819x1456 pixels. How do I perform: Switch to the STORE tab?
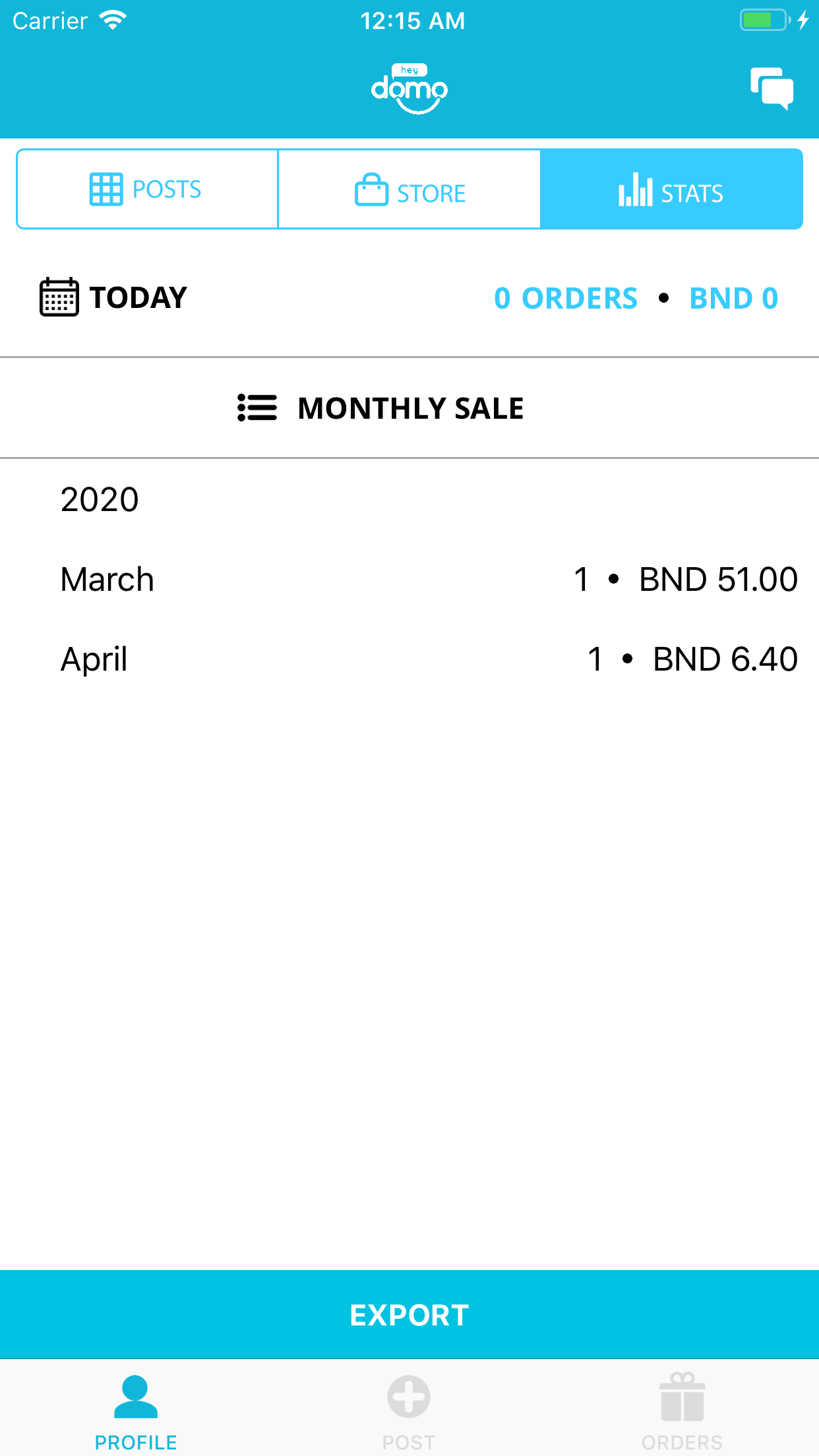[409, 189]
